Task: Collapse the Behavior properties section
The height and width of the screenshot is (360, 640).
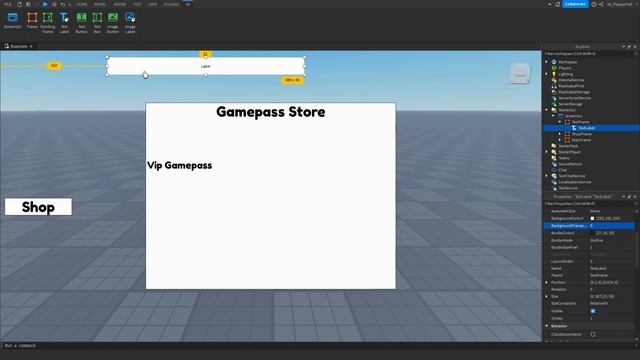Action: pyautogui.click(x=547, y=326)
